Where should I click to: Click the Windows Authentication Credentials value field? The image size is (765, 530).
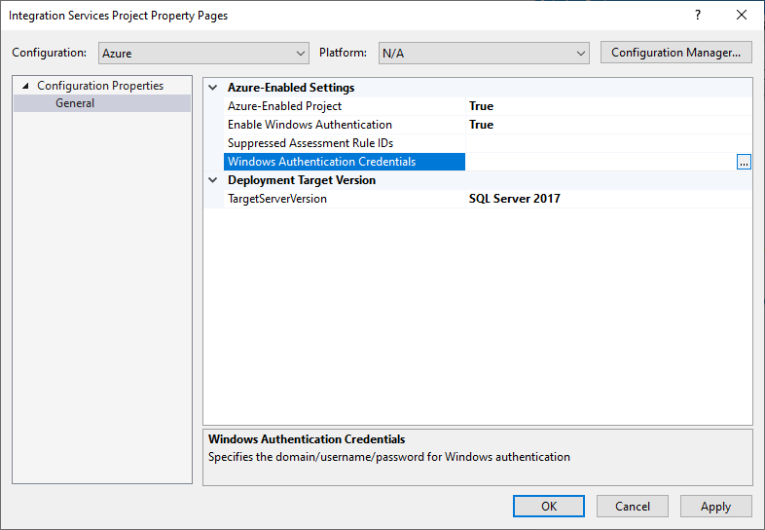601,162
